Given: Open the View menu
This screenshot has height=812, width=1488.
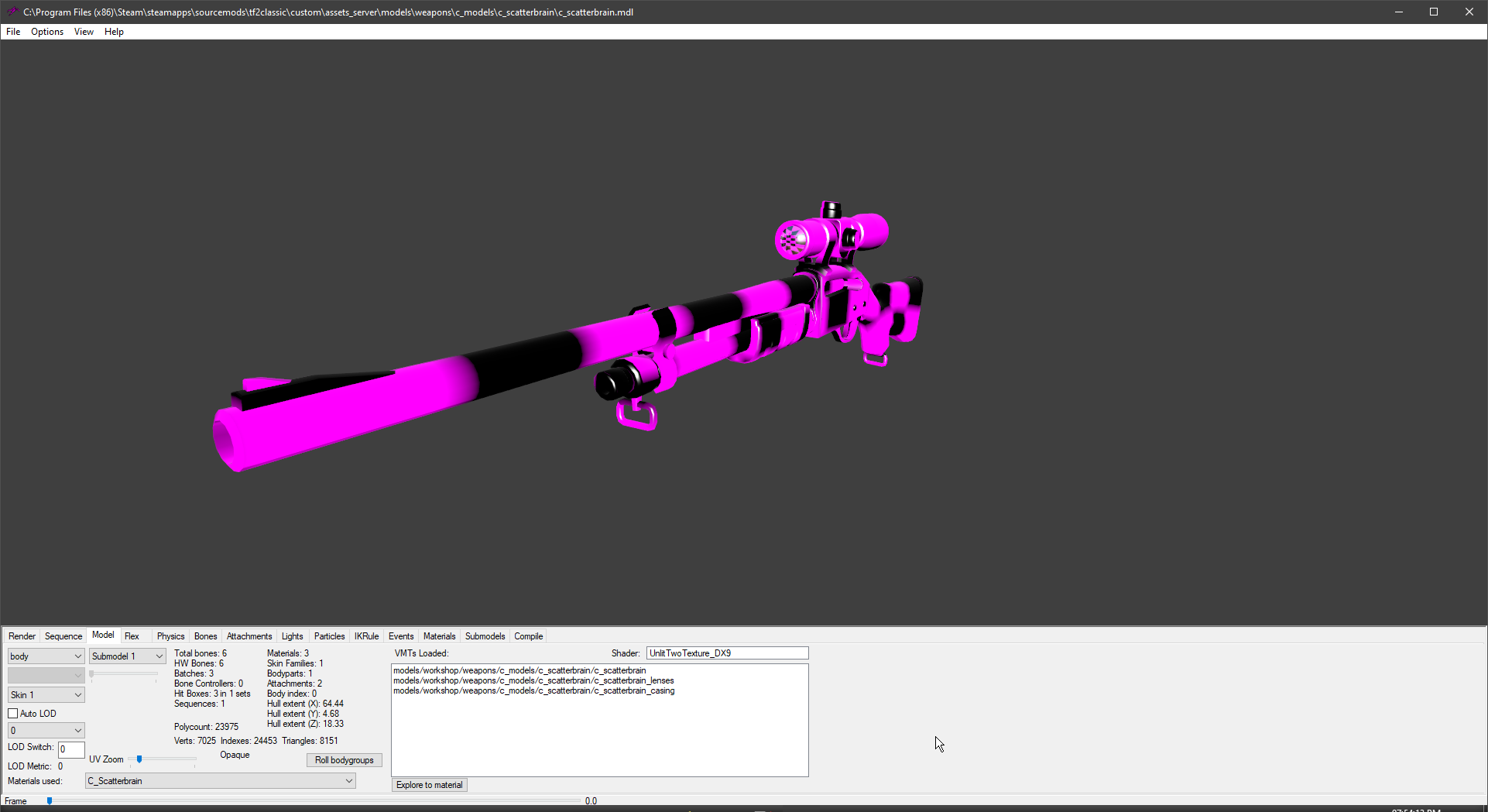Looking at the screenshot, I should pyautogui.click(x=84, y=32).
